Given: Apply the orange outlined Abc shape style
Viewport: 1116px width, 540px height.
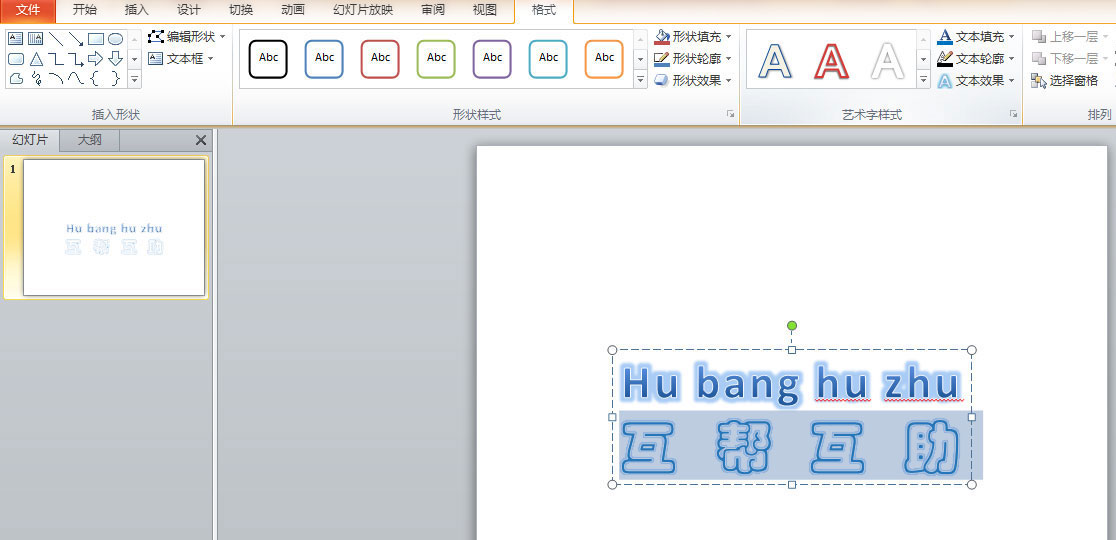Looking at the screenshot, I should [x=604, y=58].
